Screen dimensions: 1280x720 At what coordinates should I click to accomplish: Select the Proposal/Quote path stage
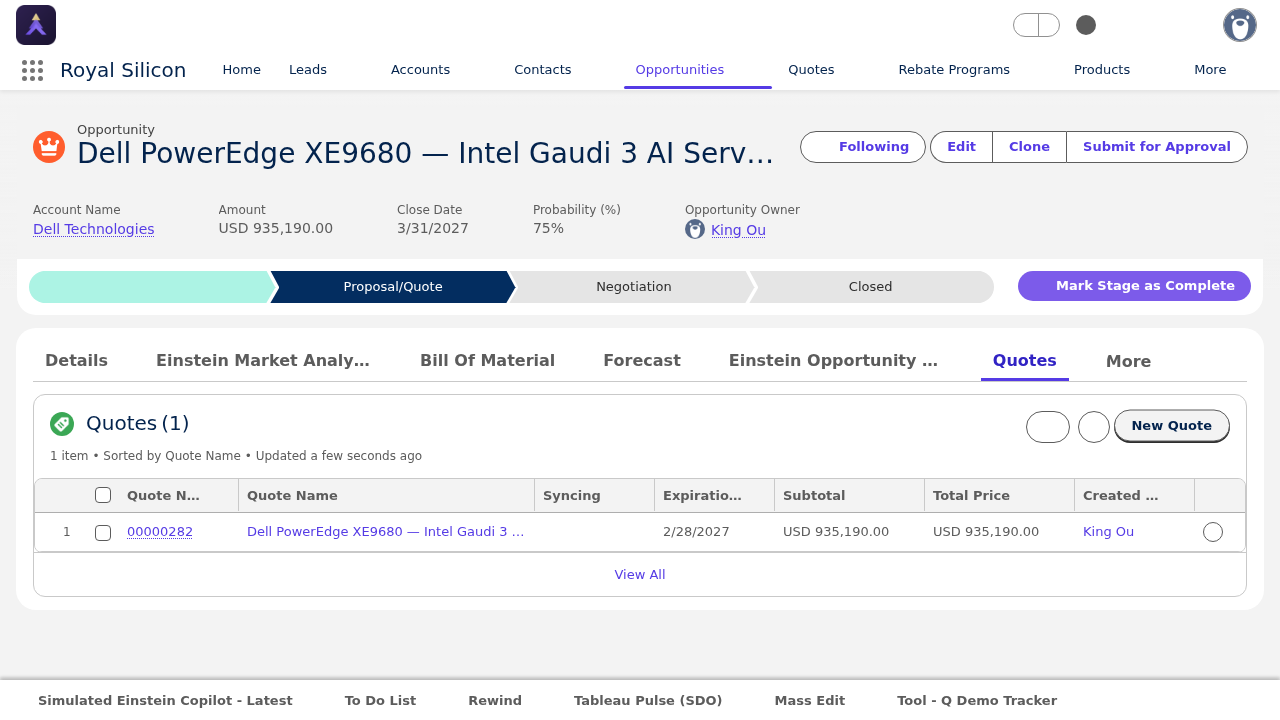click(x=393, y=287)
